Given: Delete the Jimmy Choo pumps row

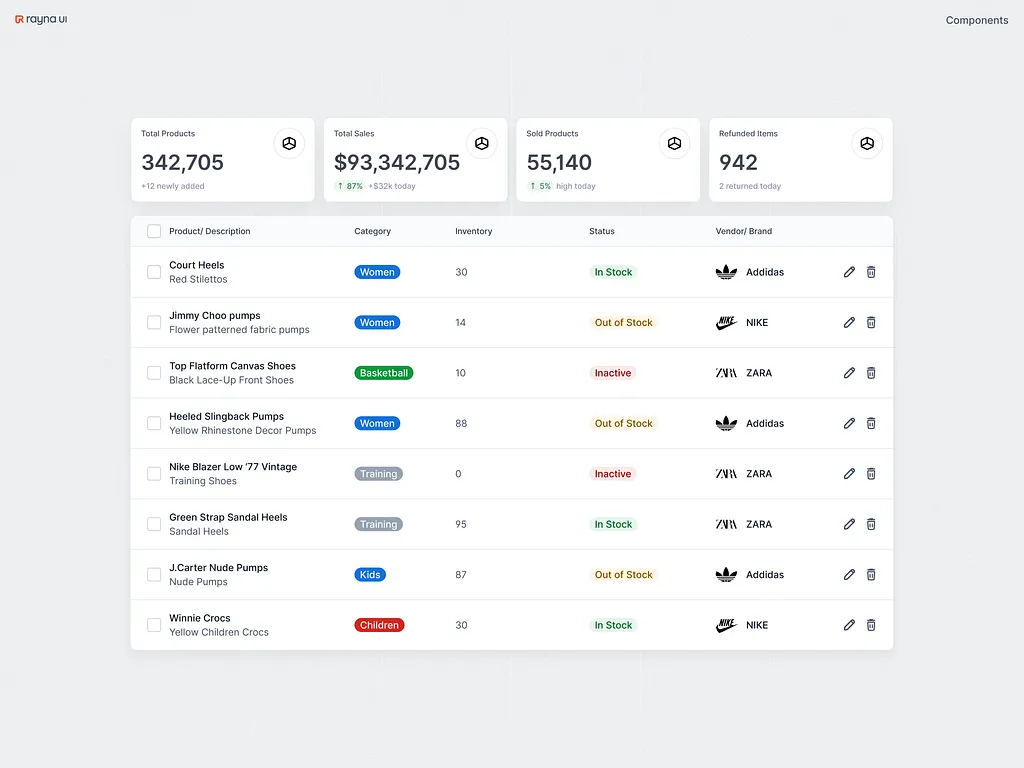Looking at the screenshot, I should [871, 322].
